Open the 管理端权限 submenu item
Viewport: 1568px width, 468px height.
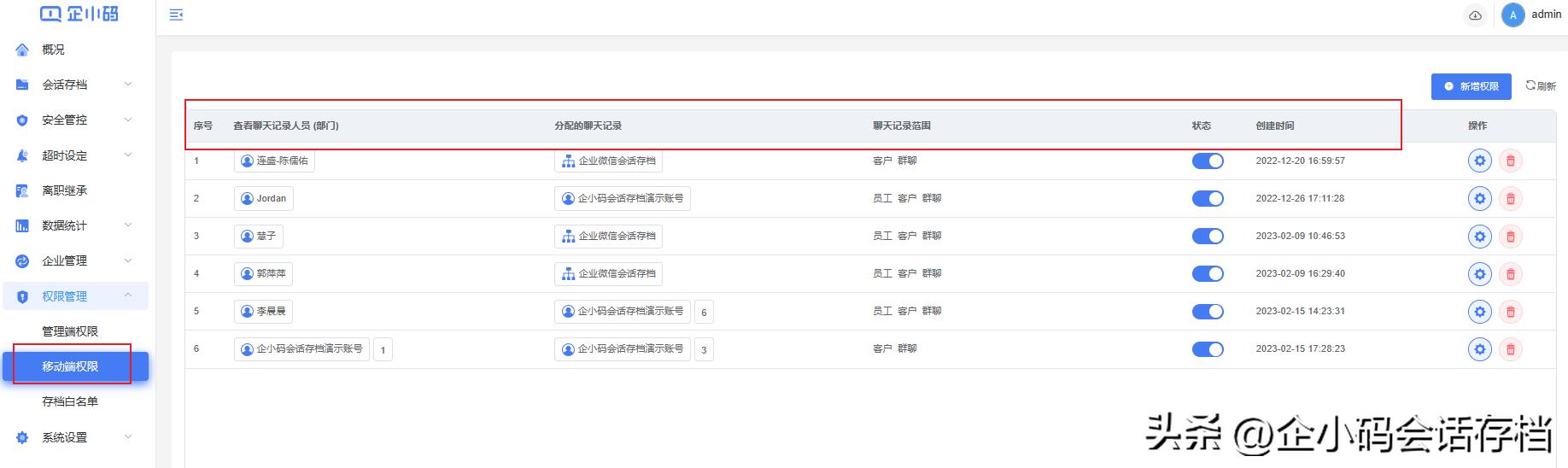click(x=70, y=331)
